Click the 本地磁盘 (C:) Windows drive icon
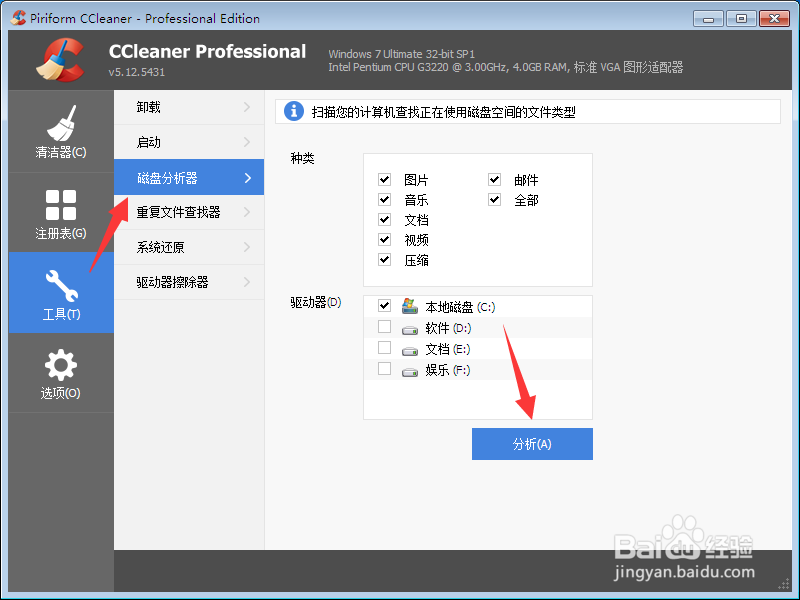The image size is (800, 600). pyautogui.click(x=409, y=306)
